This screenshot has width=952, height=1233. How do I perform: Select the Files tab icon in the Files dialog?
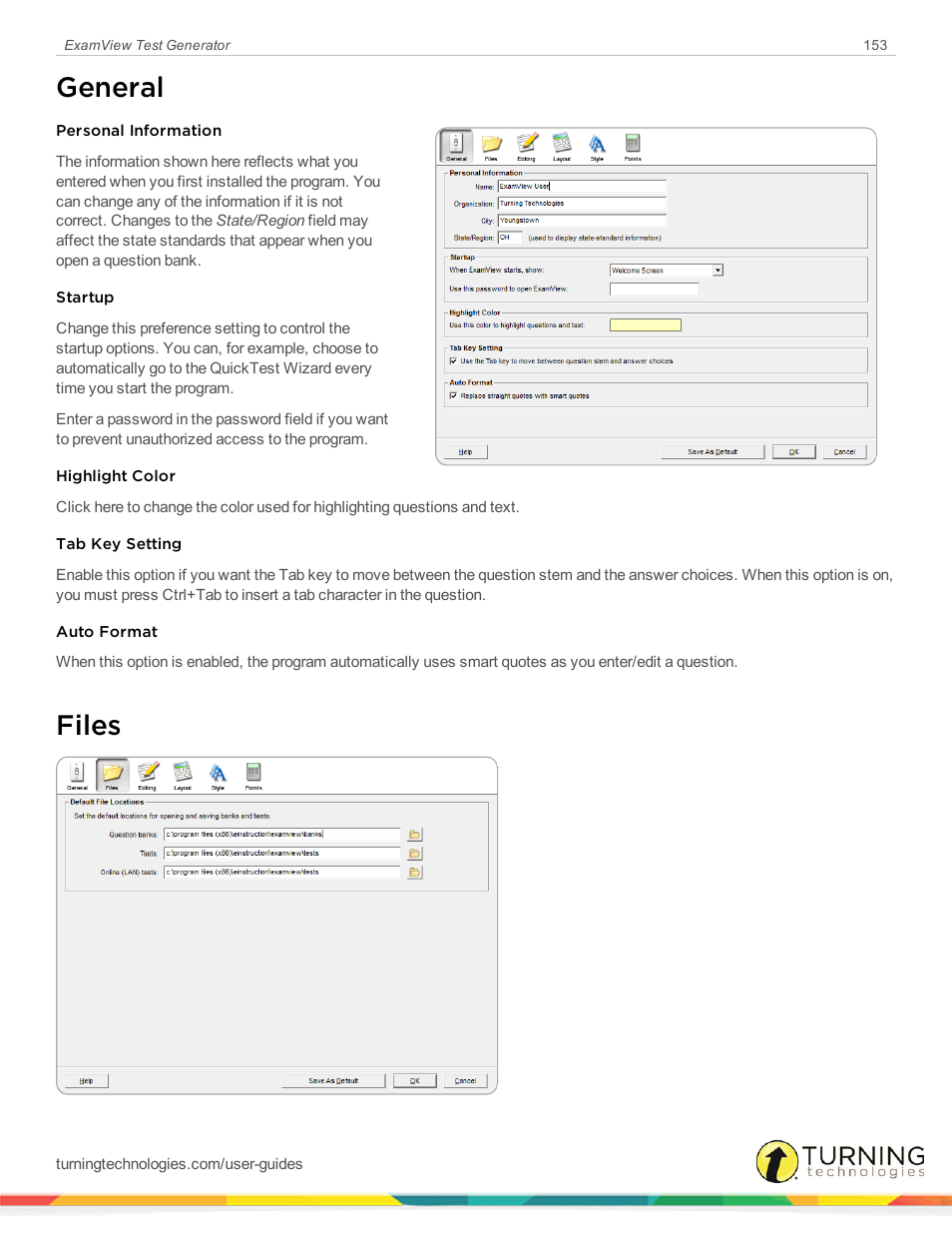(112, 775)
